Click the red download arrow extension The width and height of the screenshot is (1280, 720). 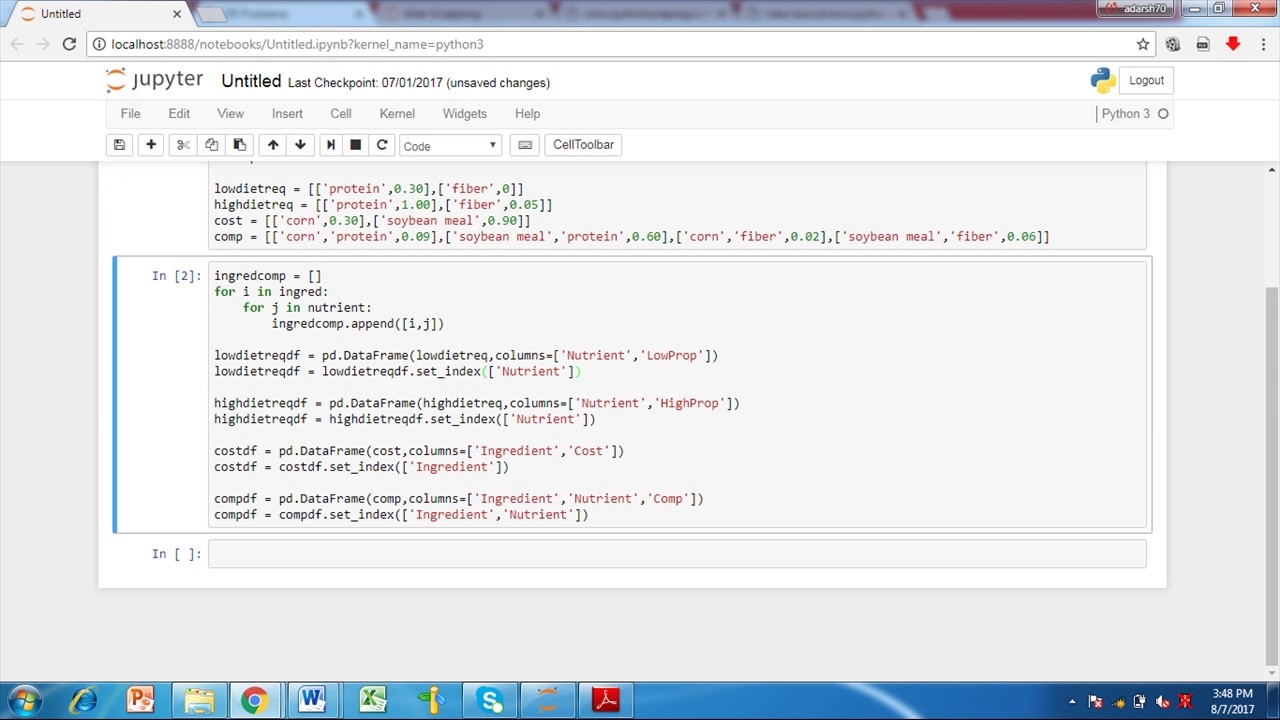coord(1233,44)
